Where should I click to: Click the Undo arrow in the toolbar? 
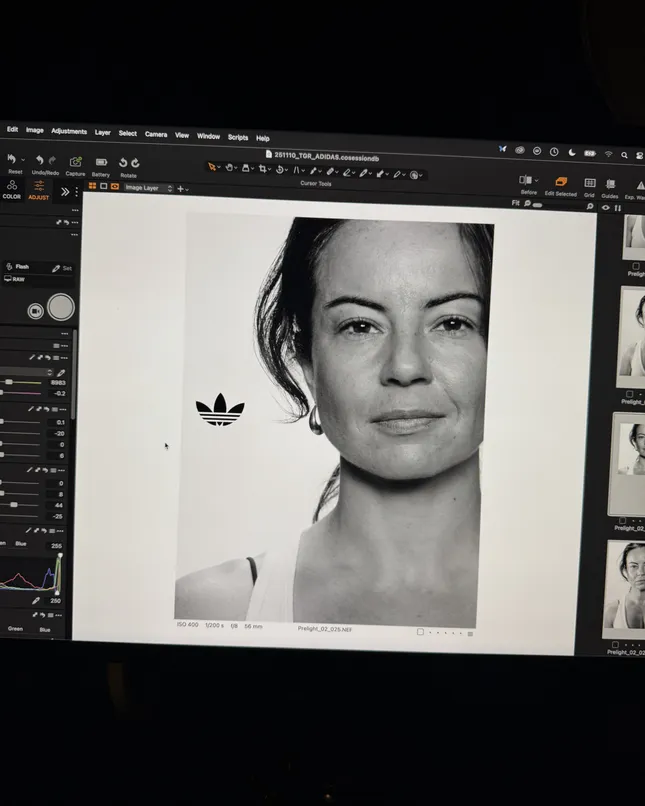tap(39, 160)
